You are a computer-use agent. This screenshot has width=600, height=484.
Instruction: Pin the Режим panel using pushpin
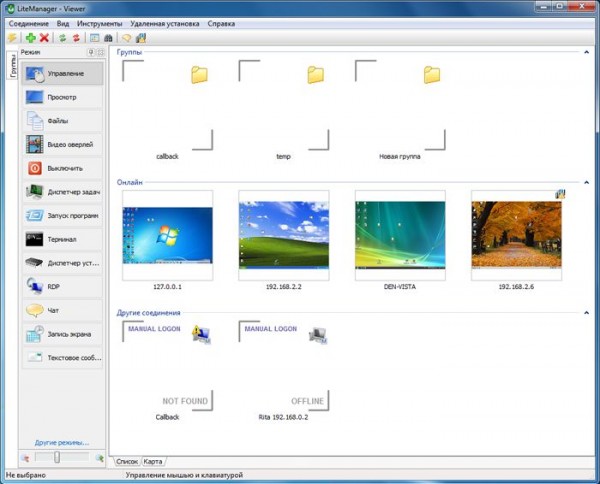pyautogui.click(x=91, y=51)
